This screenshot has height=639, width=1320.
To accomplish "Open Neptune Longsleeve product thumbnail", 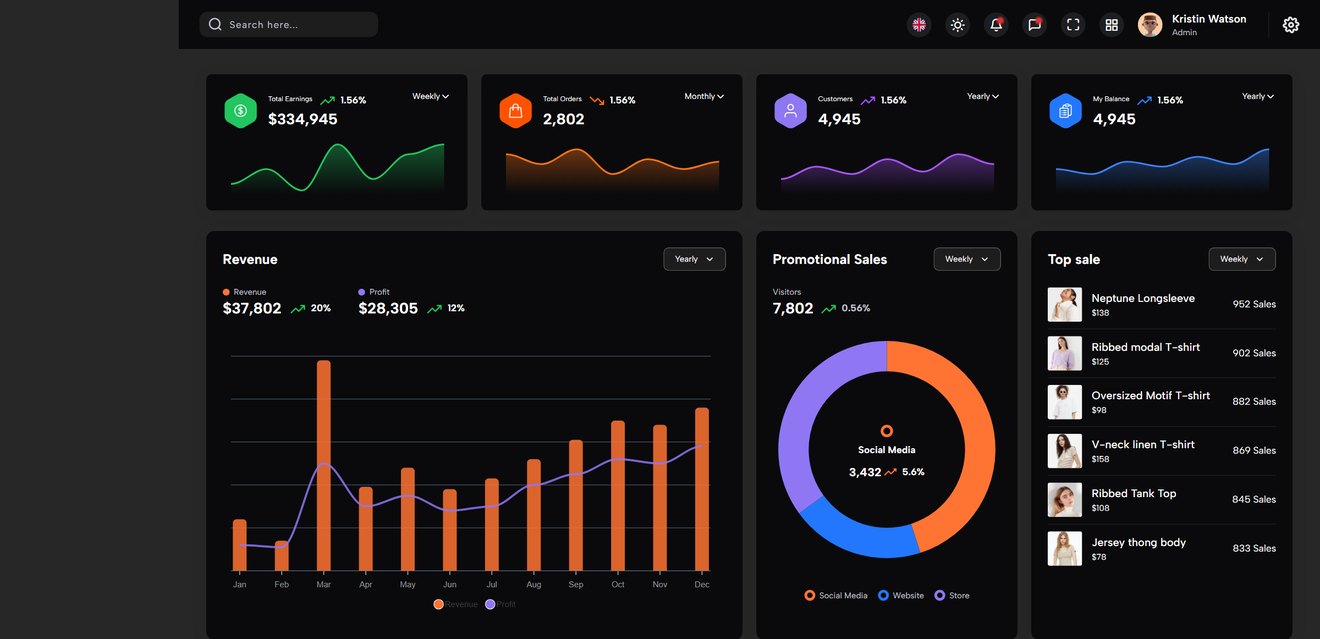I will [x=1065, y=305].
